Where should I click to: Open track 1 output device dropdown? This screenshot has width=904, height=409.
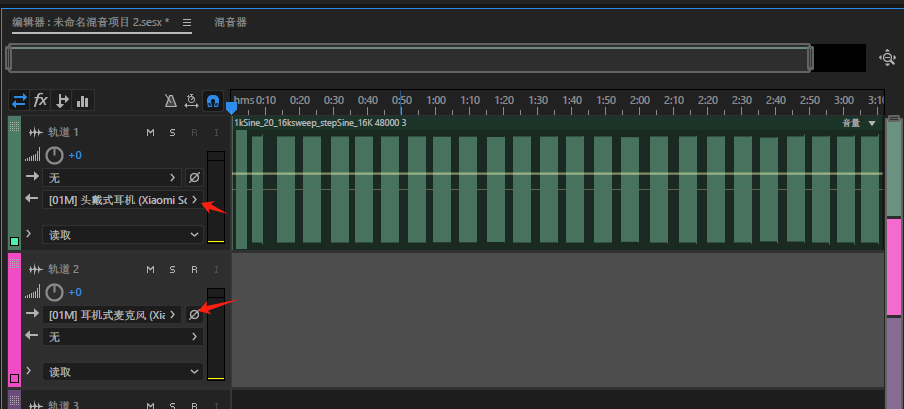click(123, 200)
